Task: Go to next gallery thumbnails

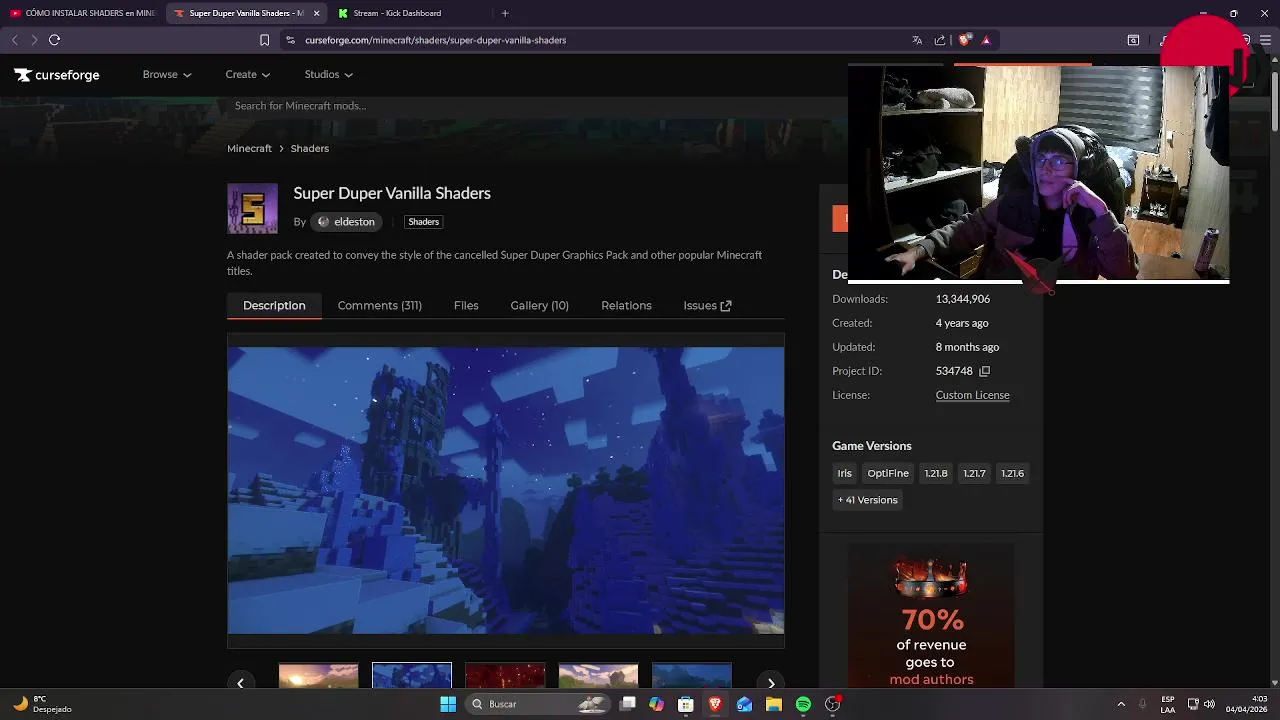Action: click(771, 683)
